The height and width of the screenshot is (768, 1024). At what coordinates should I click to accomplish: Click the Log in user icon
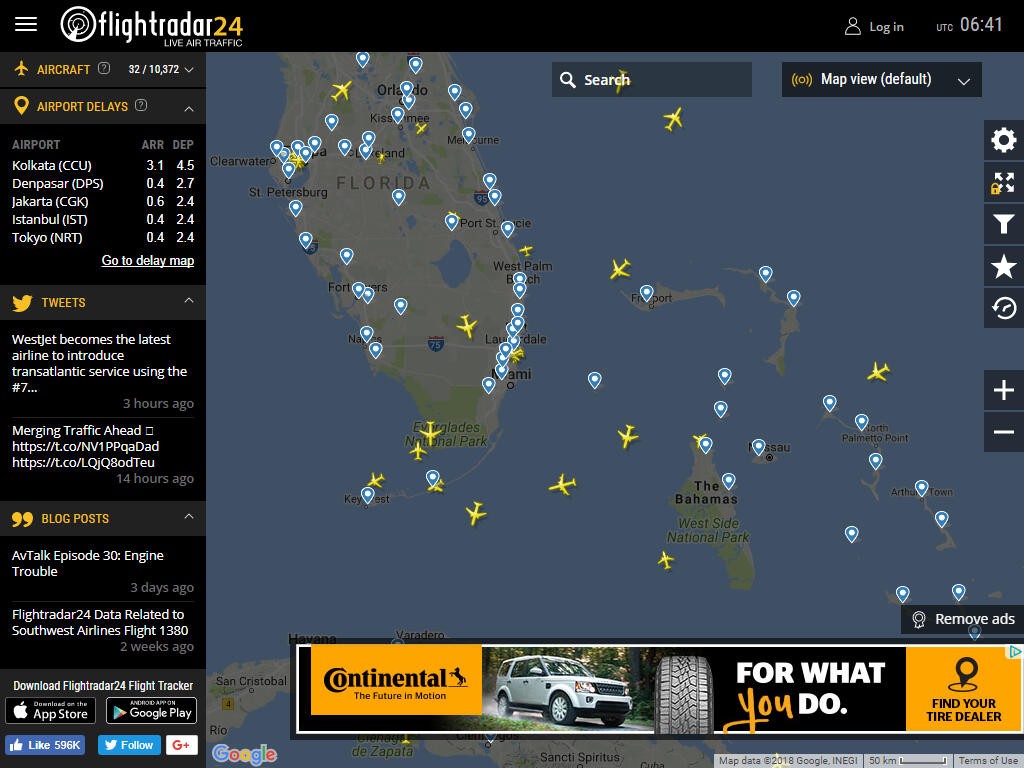click(852, 26)
